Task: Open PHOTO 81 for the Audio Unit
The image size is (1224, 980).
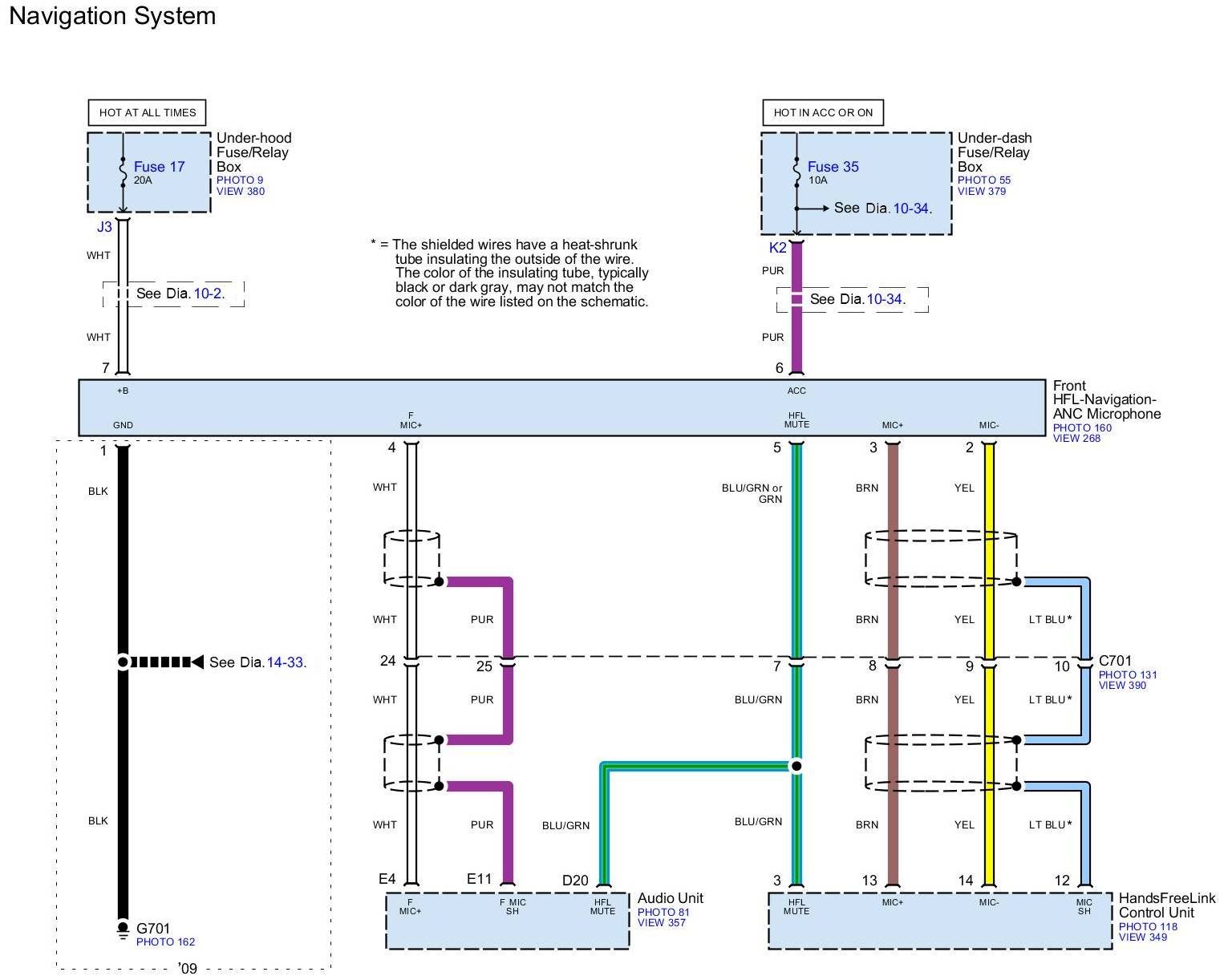Action: click(663, 913)
